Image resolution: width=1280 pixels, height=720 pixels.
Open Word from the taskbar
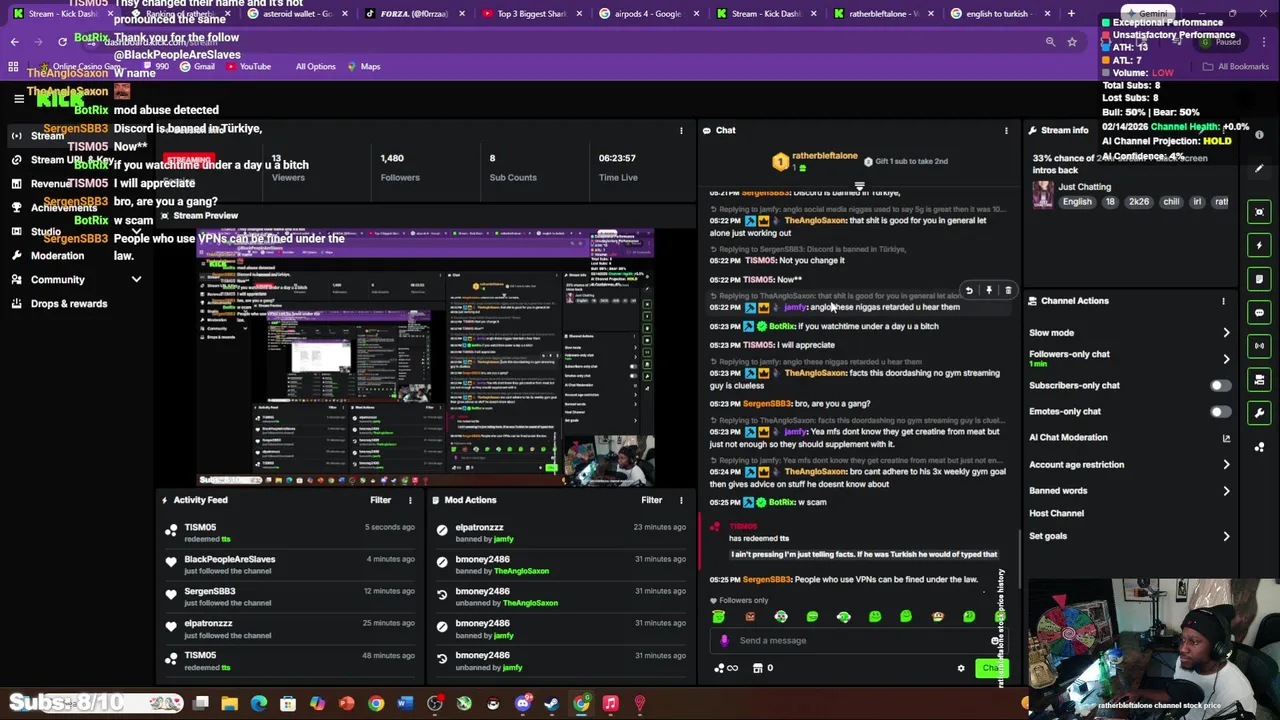coord(405,704)
